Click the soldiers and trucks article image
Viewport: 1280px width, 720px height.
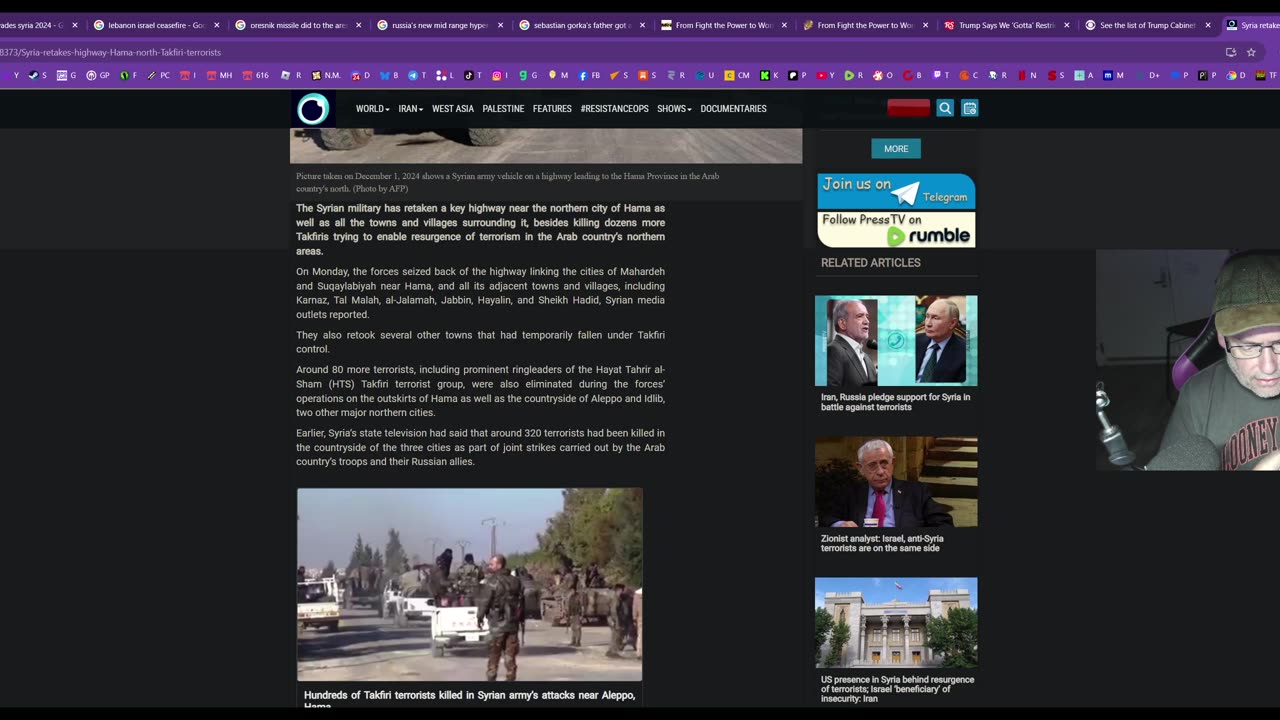[x=470, y=584]
